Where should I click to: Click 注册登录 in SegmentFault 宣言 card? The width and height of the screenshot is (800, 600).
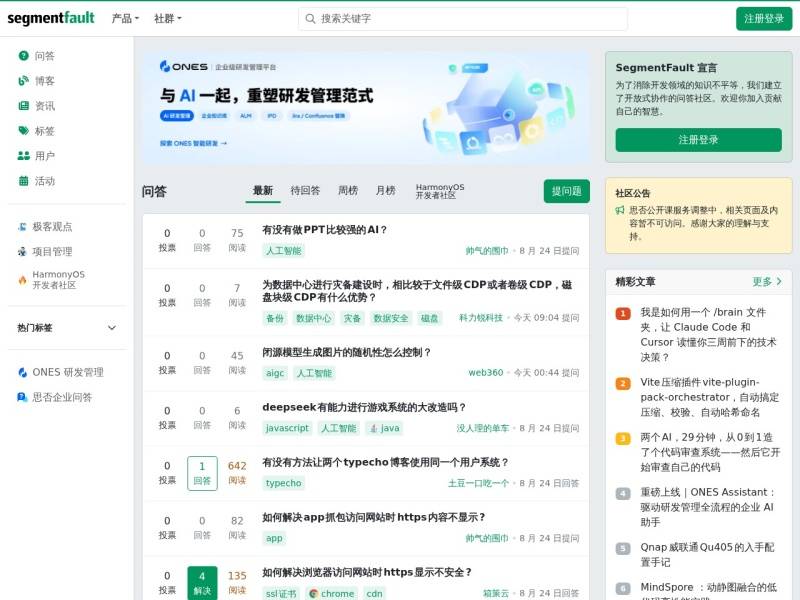698,140
